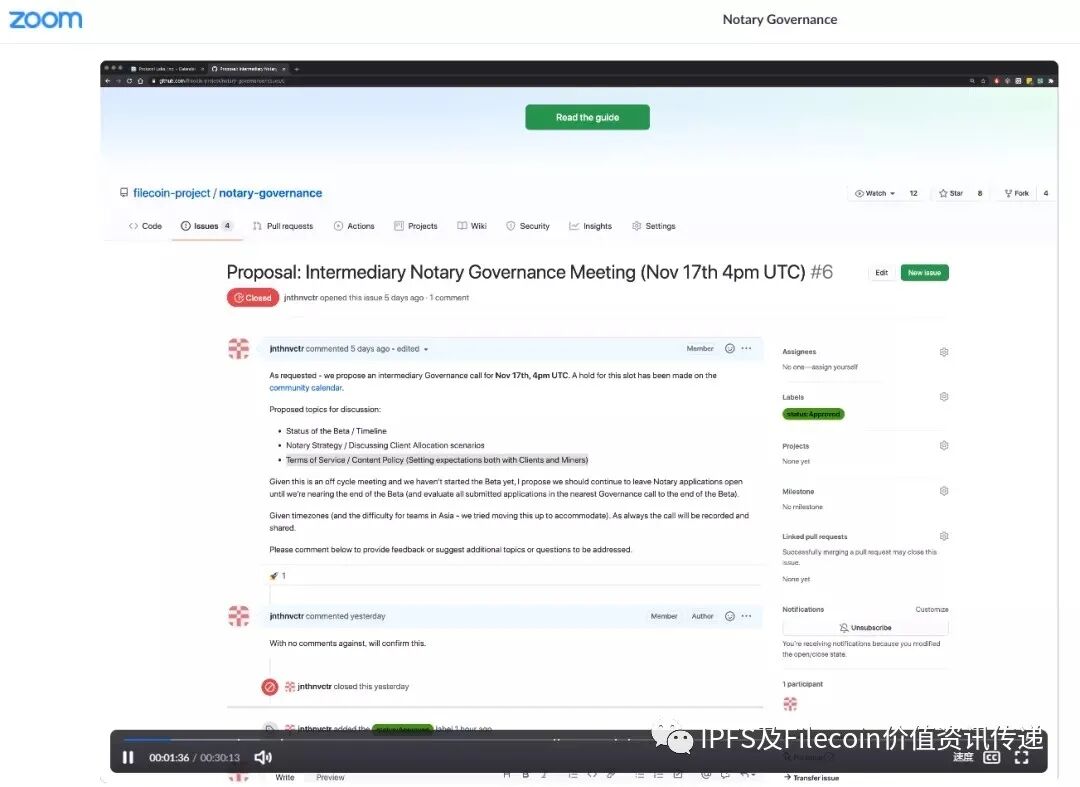This screenshot has width=1080, height=787.
Task: Click the Notary Governance video title
Action: click(780, 19)
